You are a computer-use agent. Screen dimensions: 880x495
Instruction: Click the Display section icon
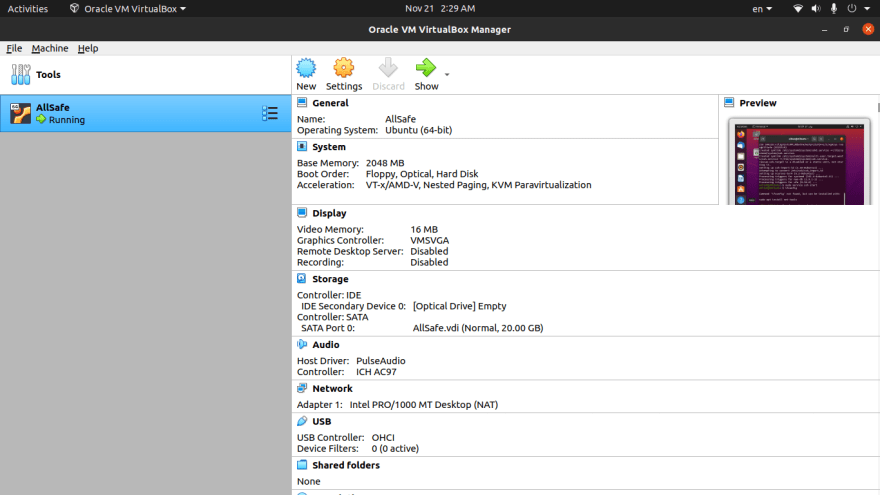coord(302,213)
